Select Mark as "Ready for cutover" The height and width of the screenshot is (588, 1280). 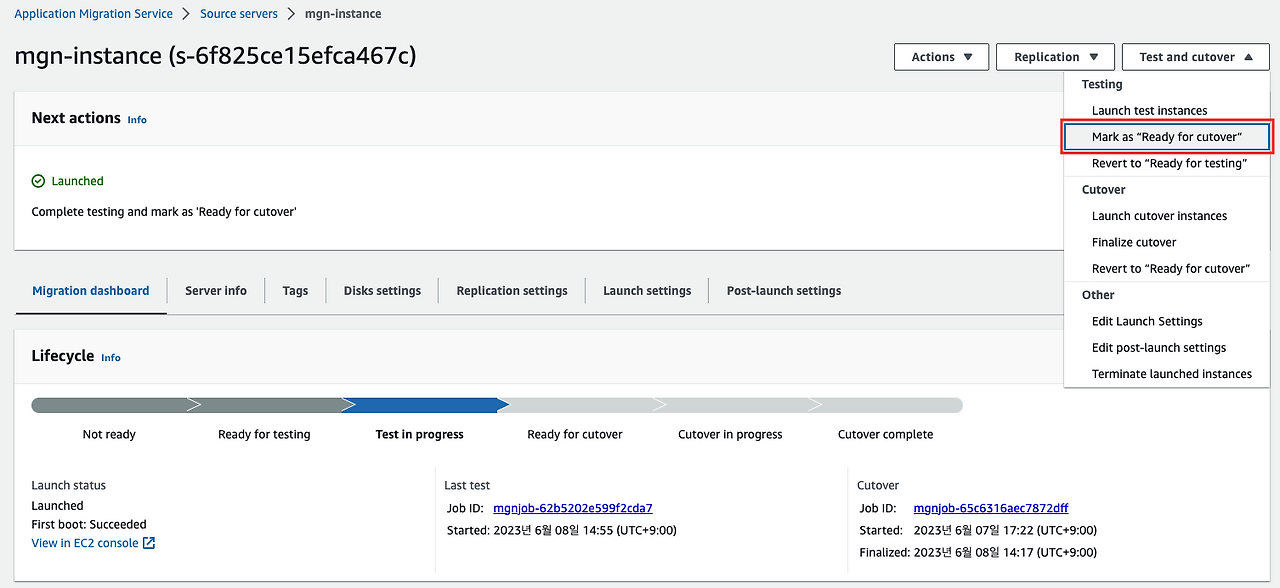[x=1167, y=137]
